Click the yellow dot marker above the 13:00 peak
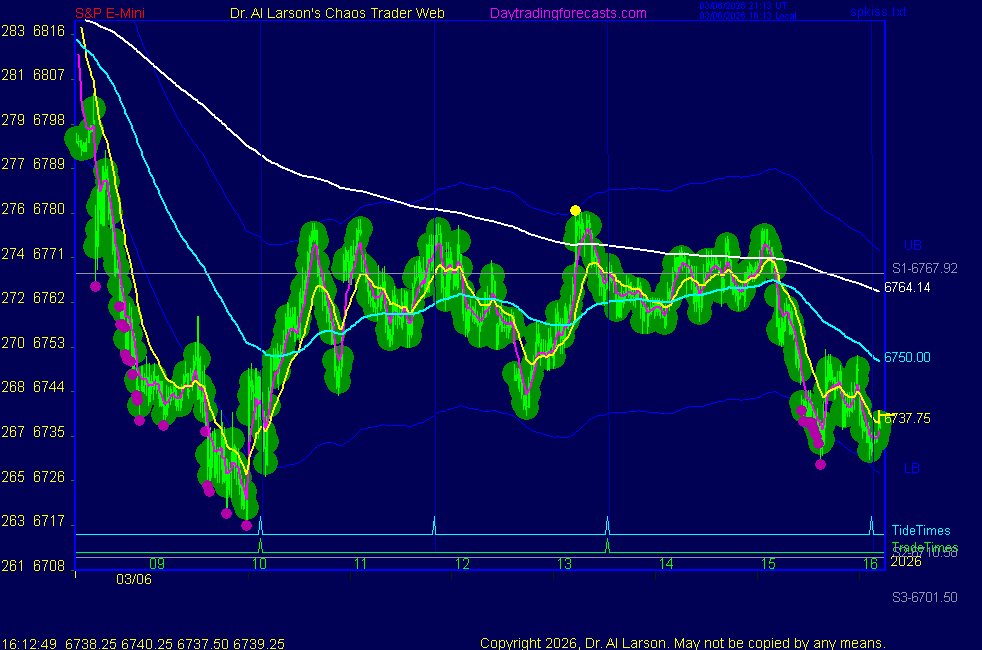This screenshot has width=982, height=650. pyautogui.click(x=575, y=210)
